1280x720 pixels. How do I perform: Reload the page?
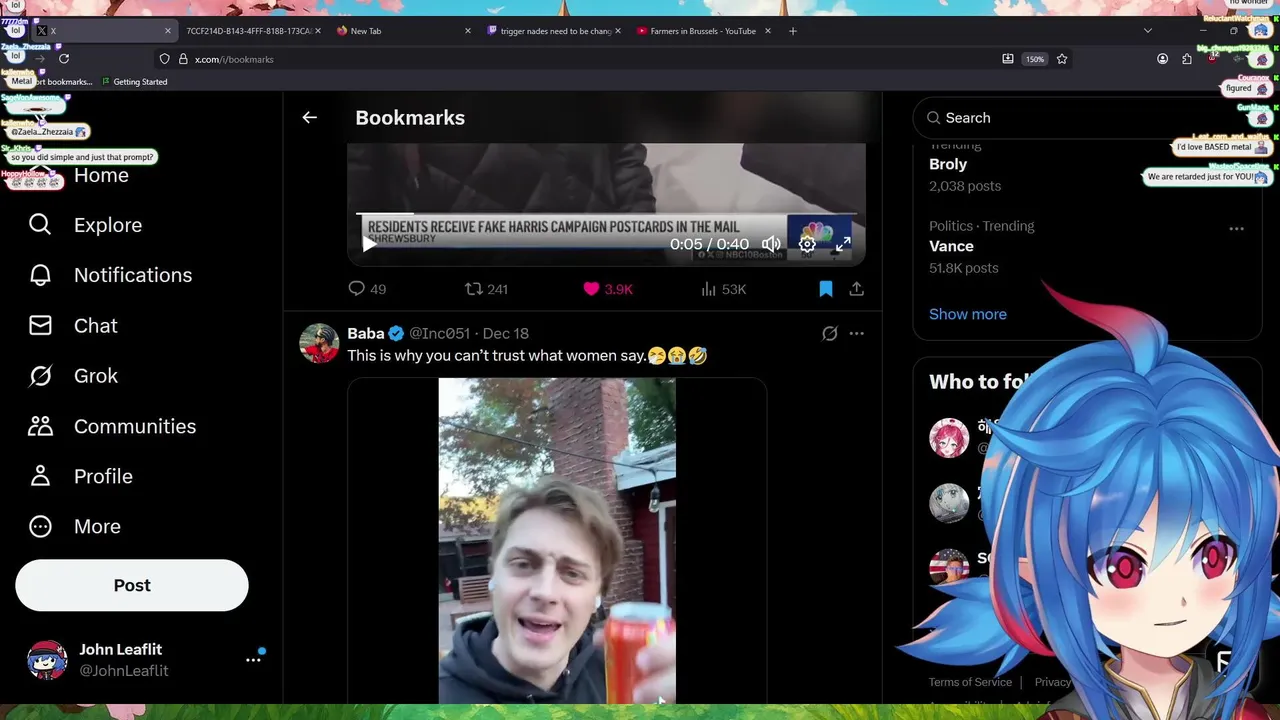[64, 59]
